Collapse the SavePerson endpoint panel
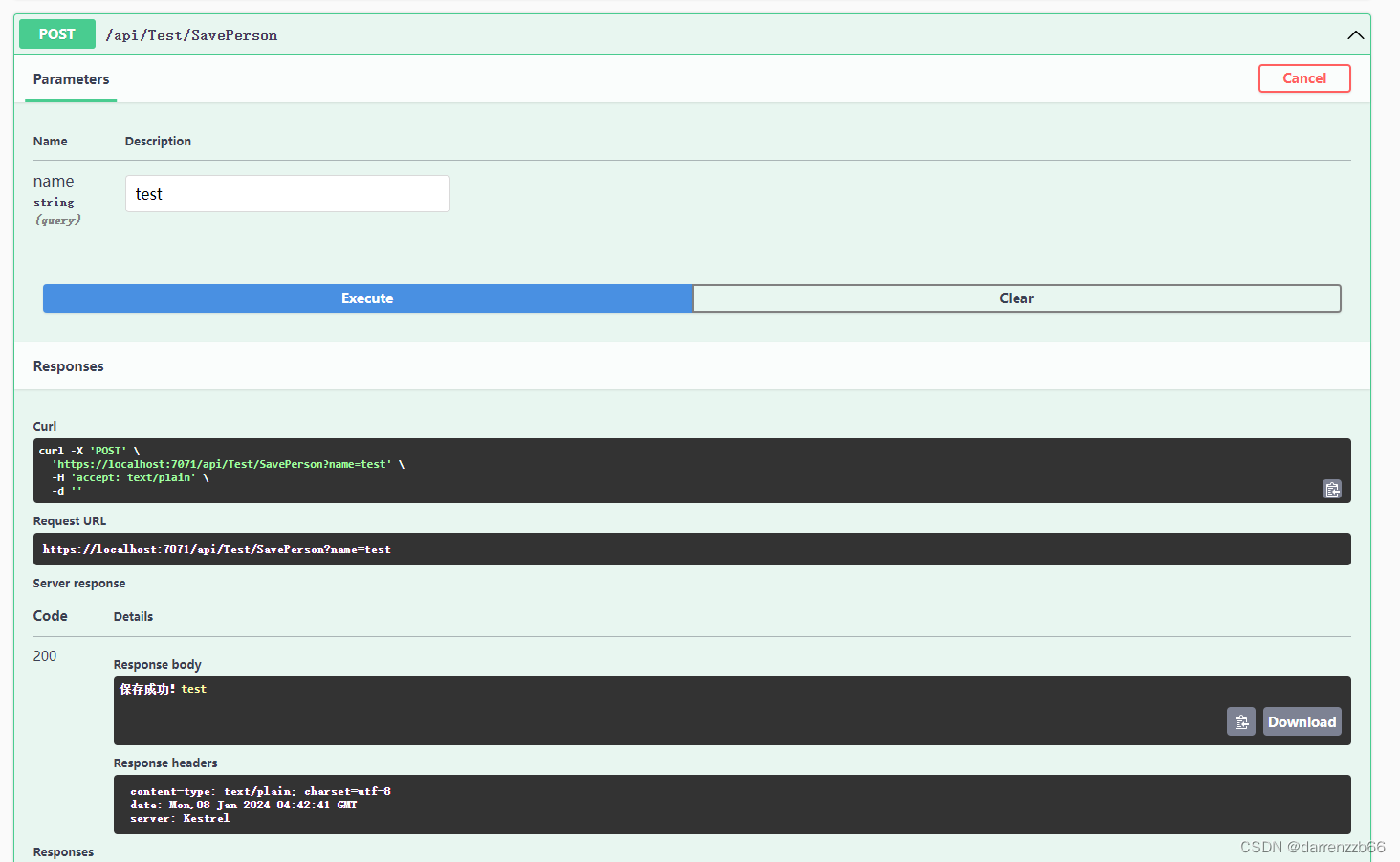The height and width of the screenshot is (862, 1400). (1355, 34)
